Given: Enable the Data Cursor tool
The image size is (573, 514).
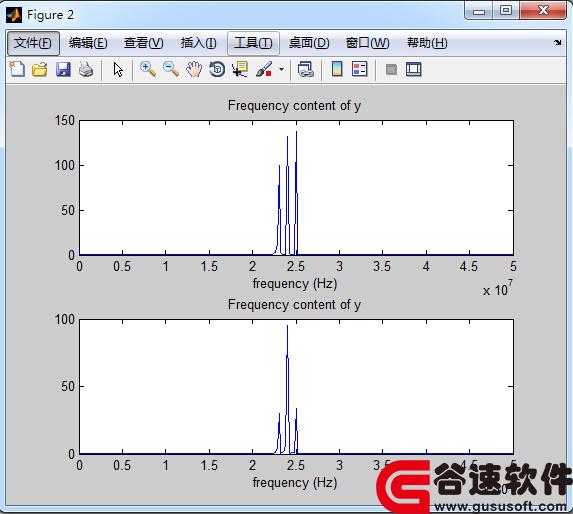Looking at the screenshot, I should tap(240, 69).
